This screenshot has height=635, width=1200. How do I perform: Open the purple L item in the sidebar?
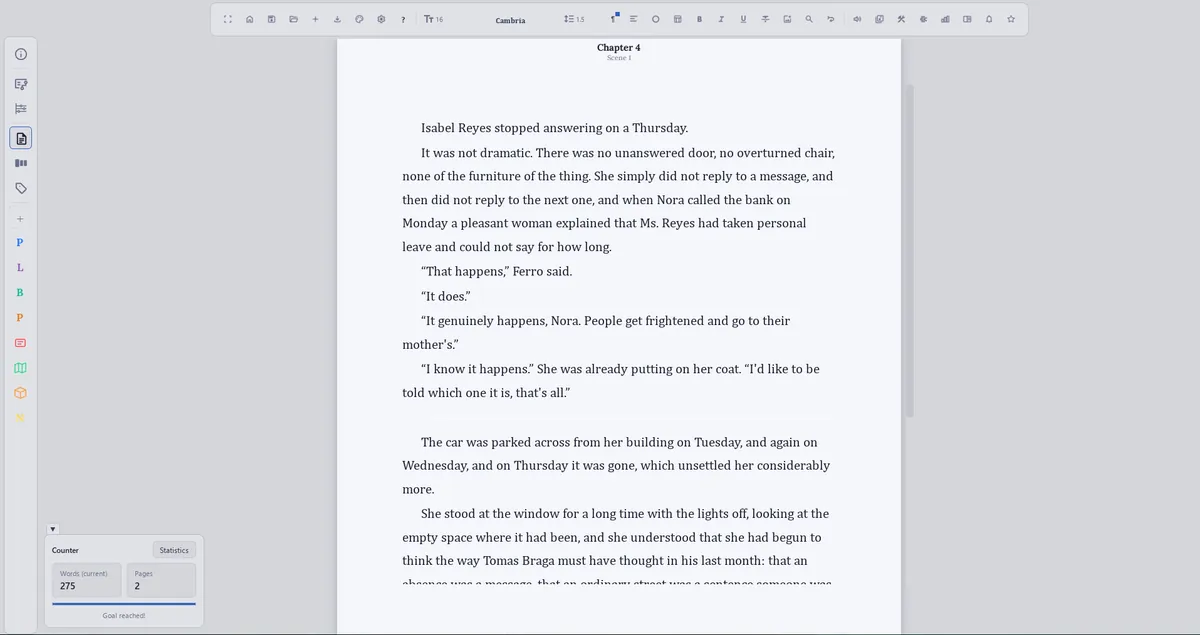20,268
